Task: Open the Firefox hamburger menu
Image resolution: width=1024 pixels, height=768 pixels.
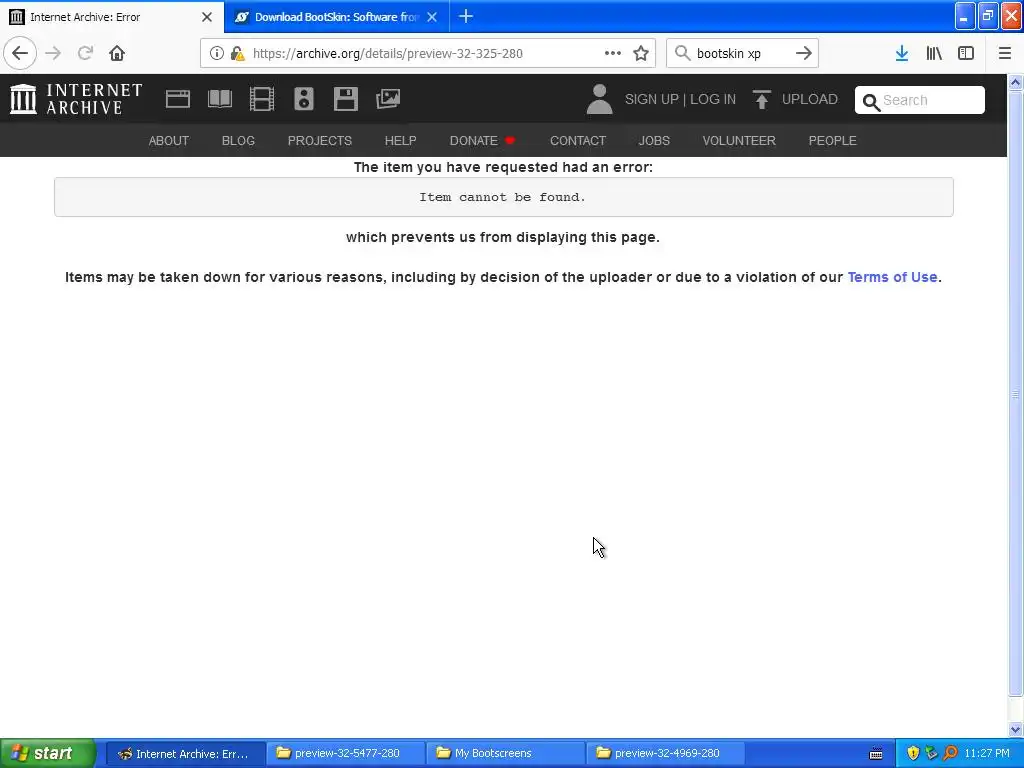Action: 1004,53
